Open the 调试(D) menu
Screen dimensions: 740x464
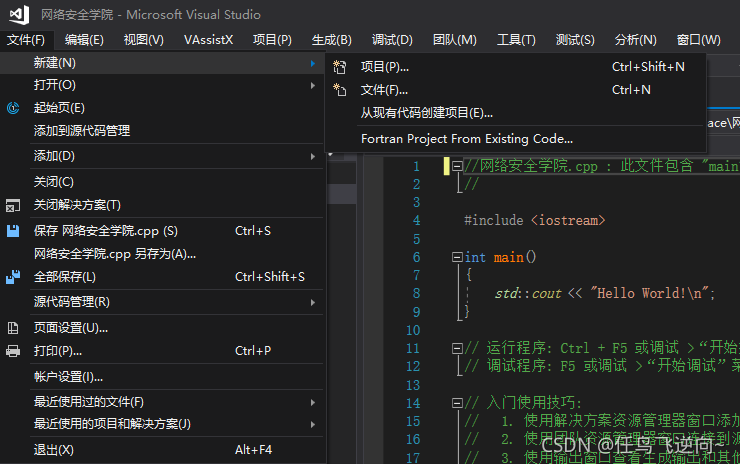point(392,40)
